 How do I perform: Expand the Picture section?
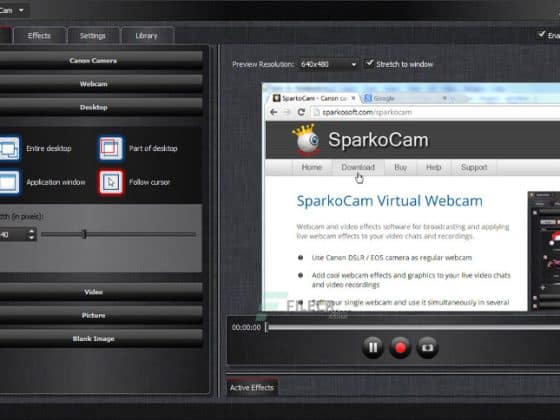tap(101, 315)
